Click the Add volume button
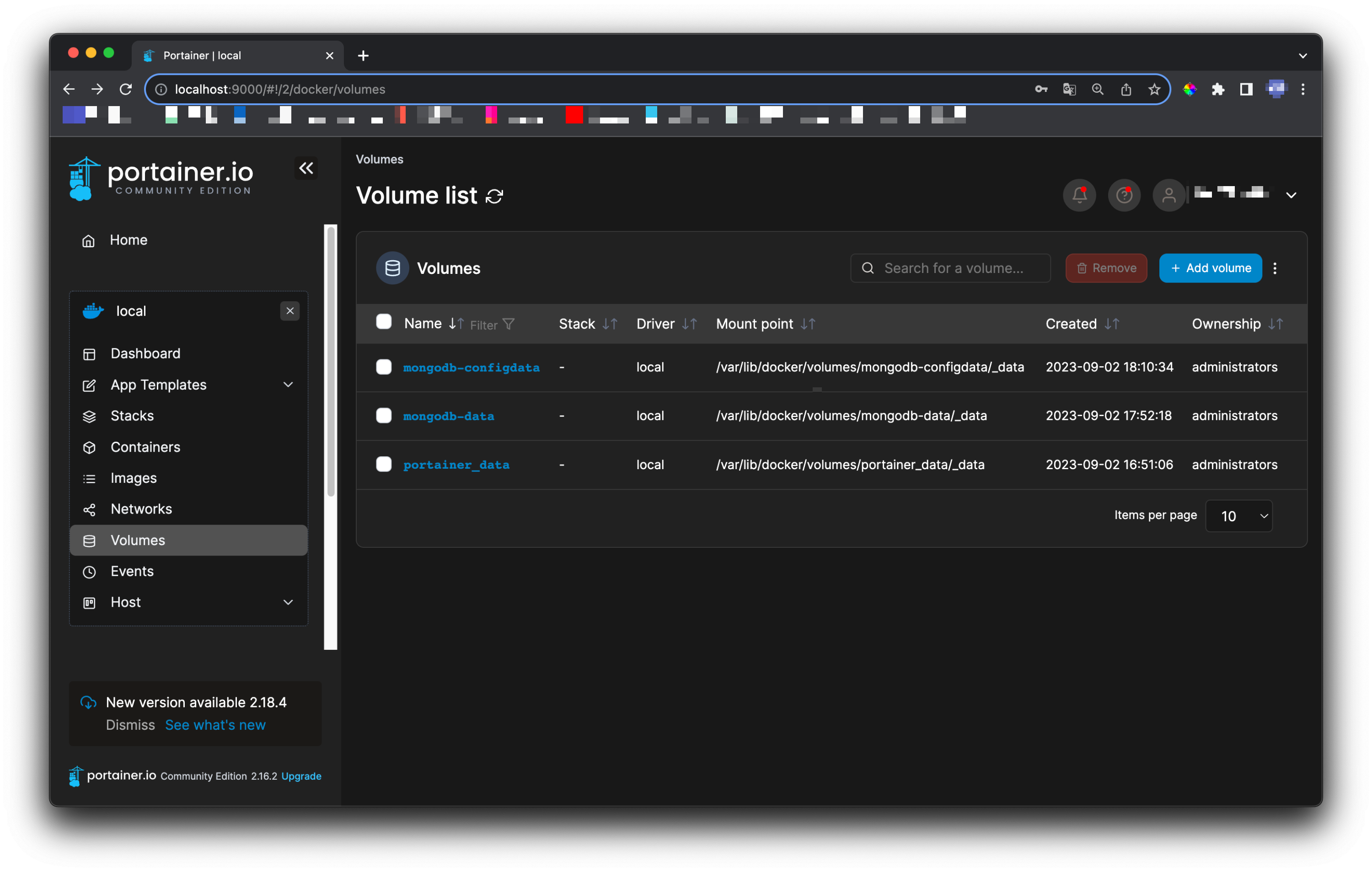1372x872 pixels. click(1210, 268)
